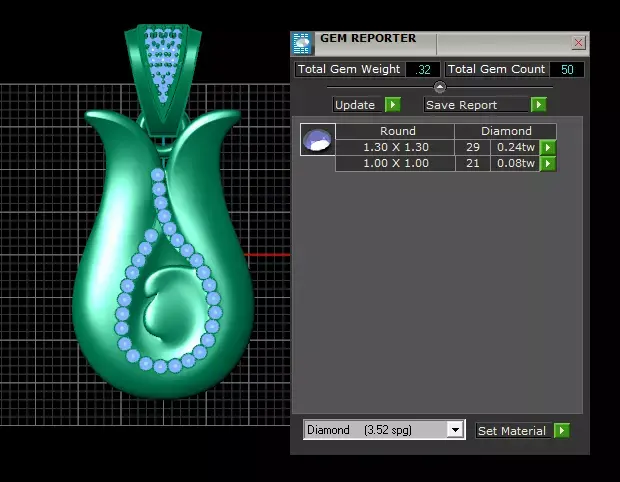The height and width of the screenshot is (482, 620).
Task: Click the Update button label
Action: (358, 105)
